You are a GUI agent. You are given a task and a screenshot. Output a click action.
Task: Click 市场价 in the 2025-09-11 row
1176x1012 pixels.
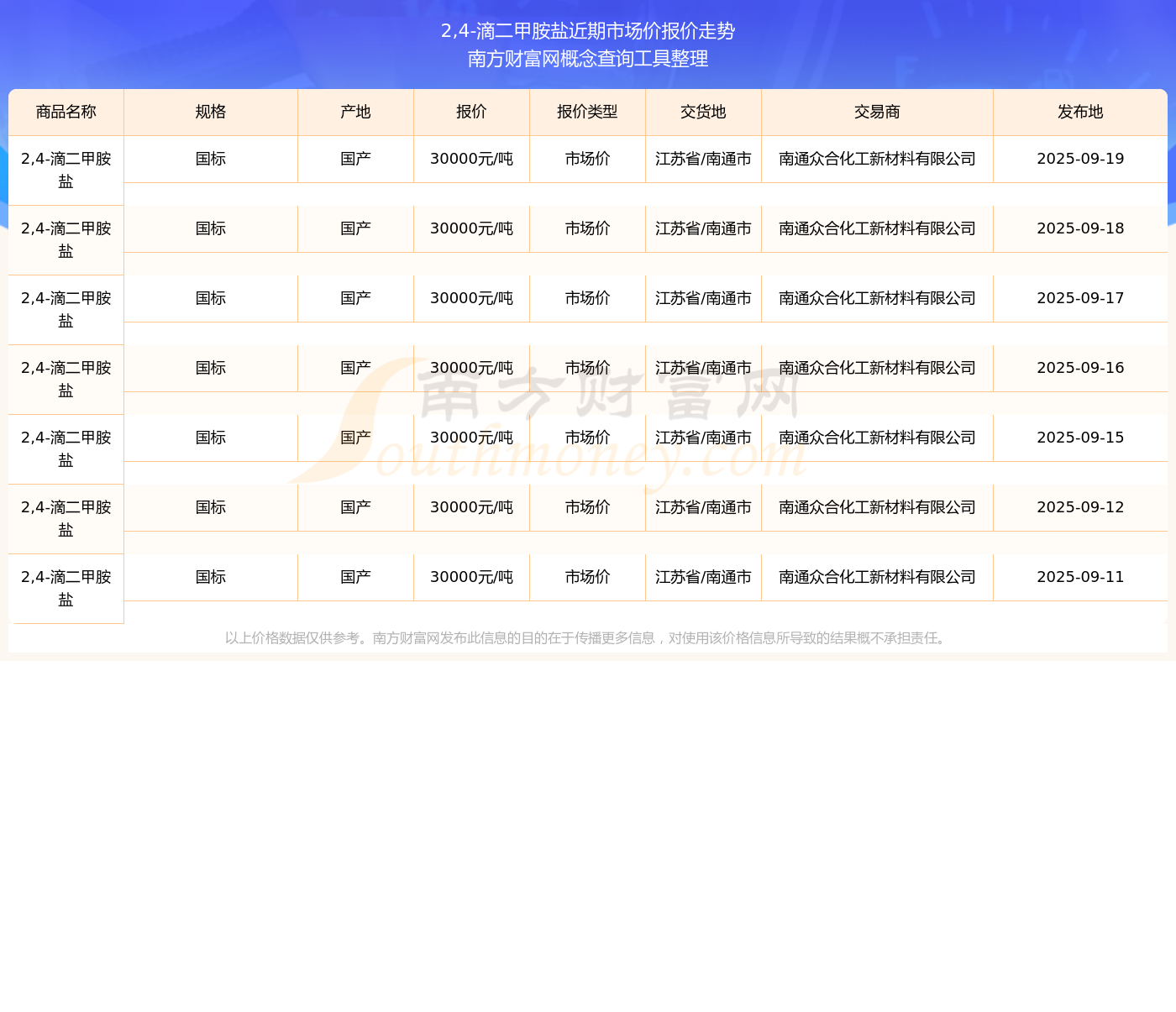click(587, 577)
